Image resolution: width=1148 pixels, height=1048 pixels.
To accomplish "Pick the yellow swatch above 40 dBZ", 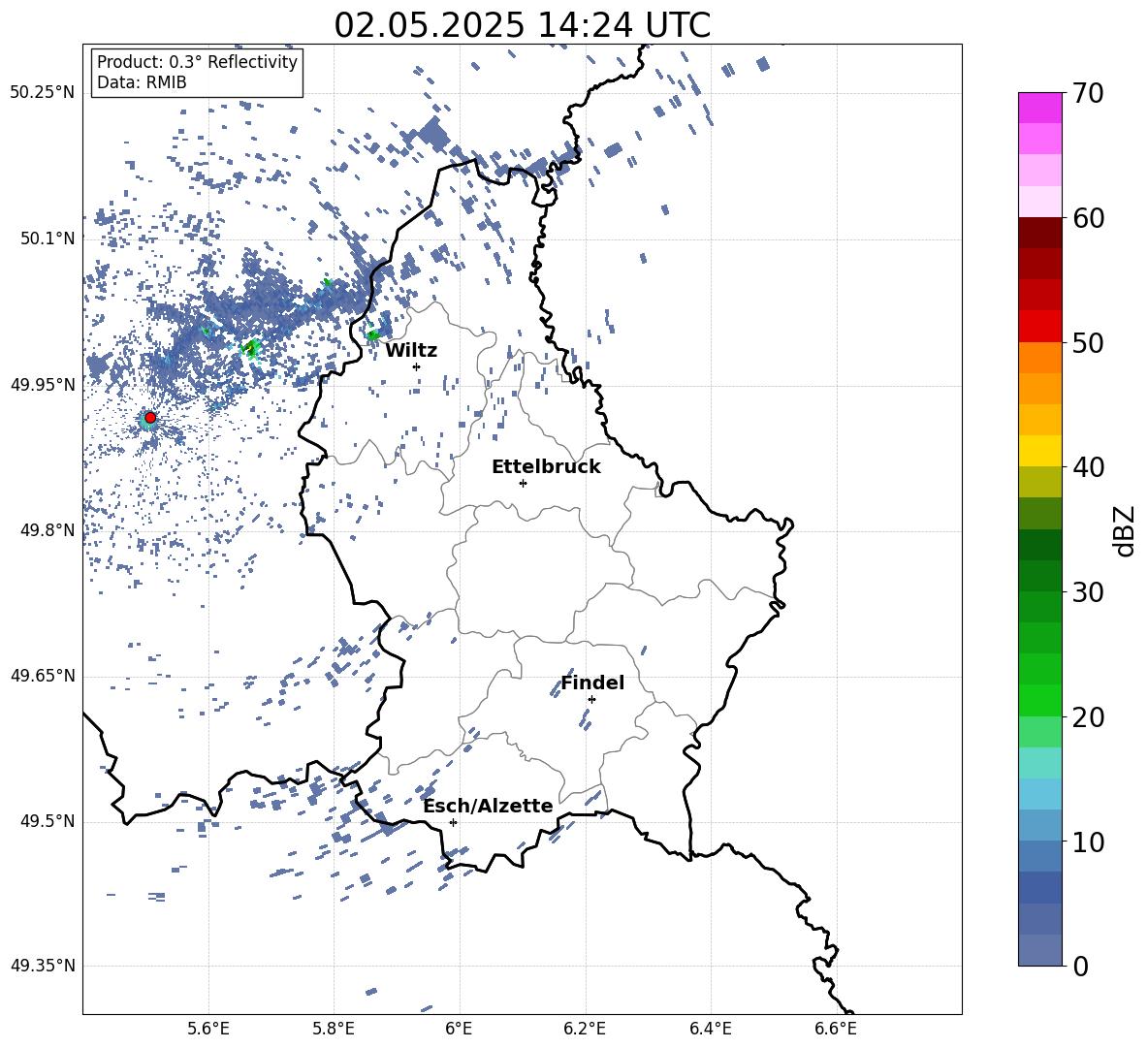I will click(x=1039, y=451).
